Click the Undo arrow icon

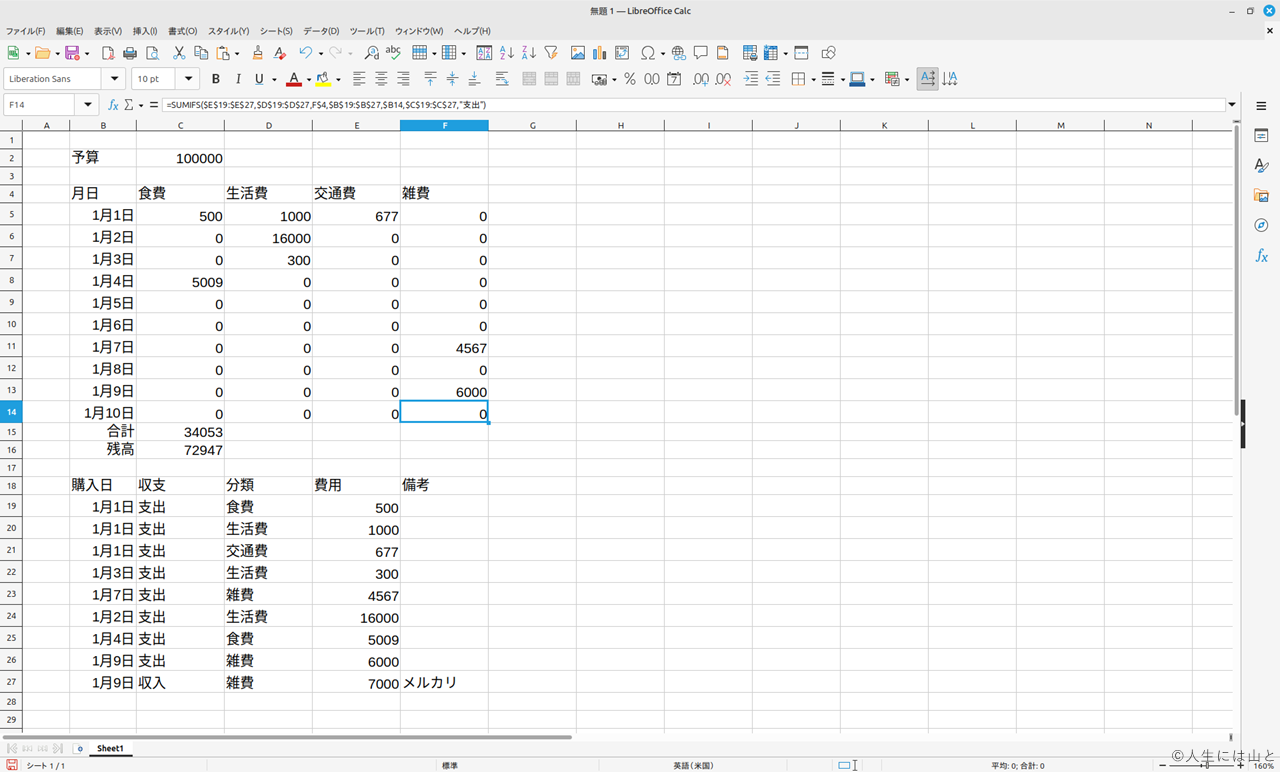click(x=305, y=53)
